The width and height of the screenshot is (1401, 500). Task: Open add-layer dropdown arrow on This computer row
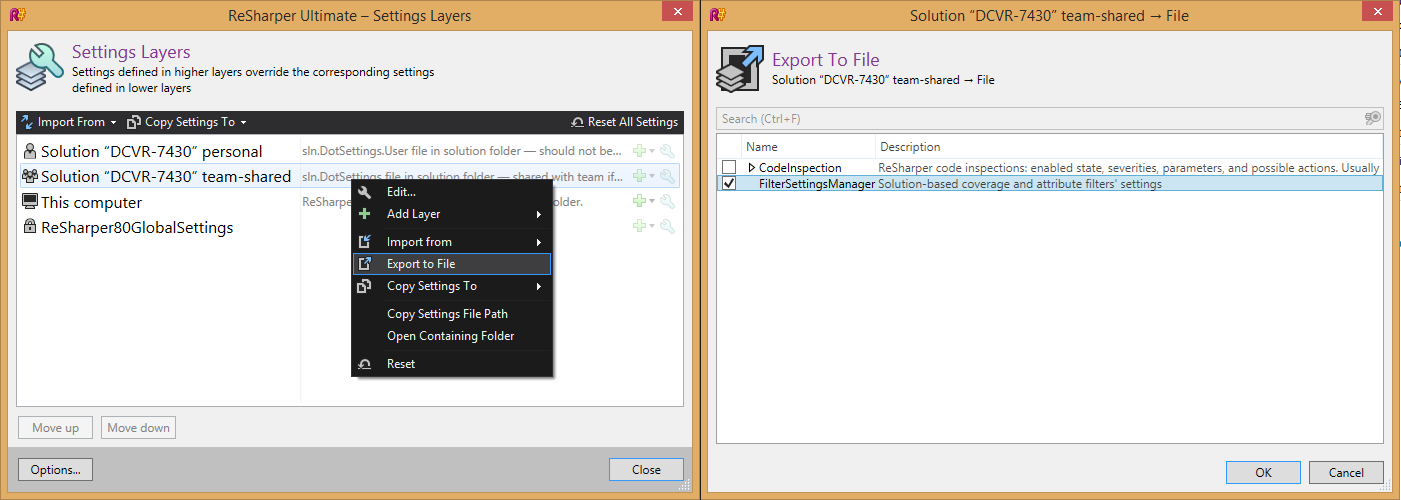coord(652,203)
